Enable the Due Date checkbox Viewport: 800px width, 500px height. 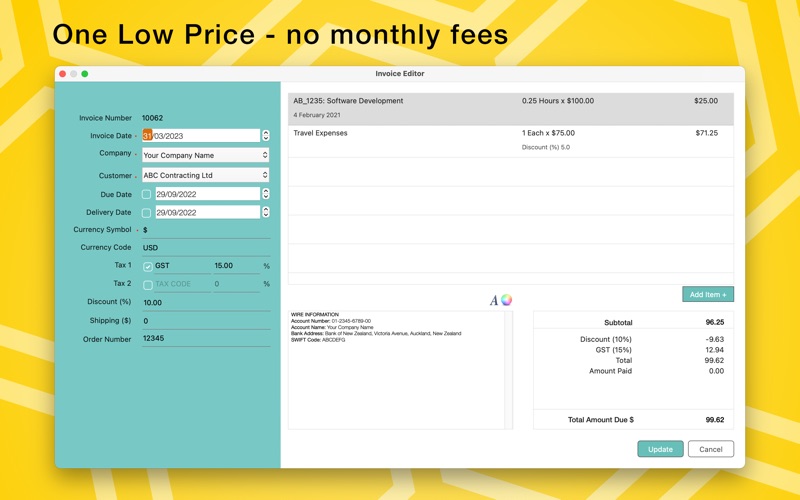(x=146, y=194)
